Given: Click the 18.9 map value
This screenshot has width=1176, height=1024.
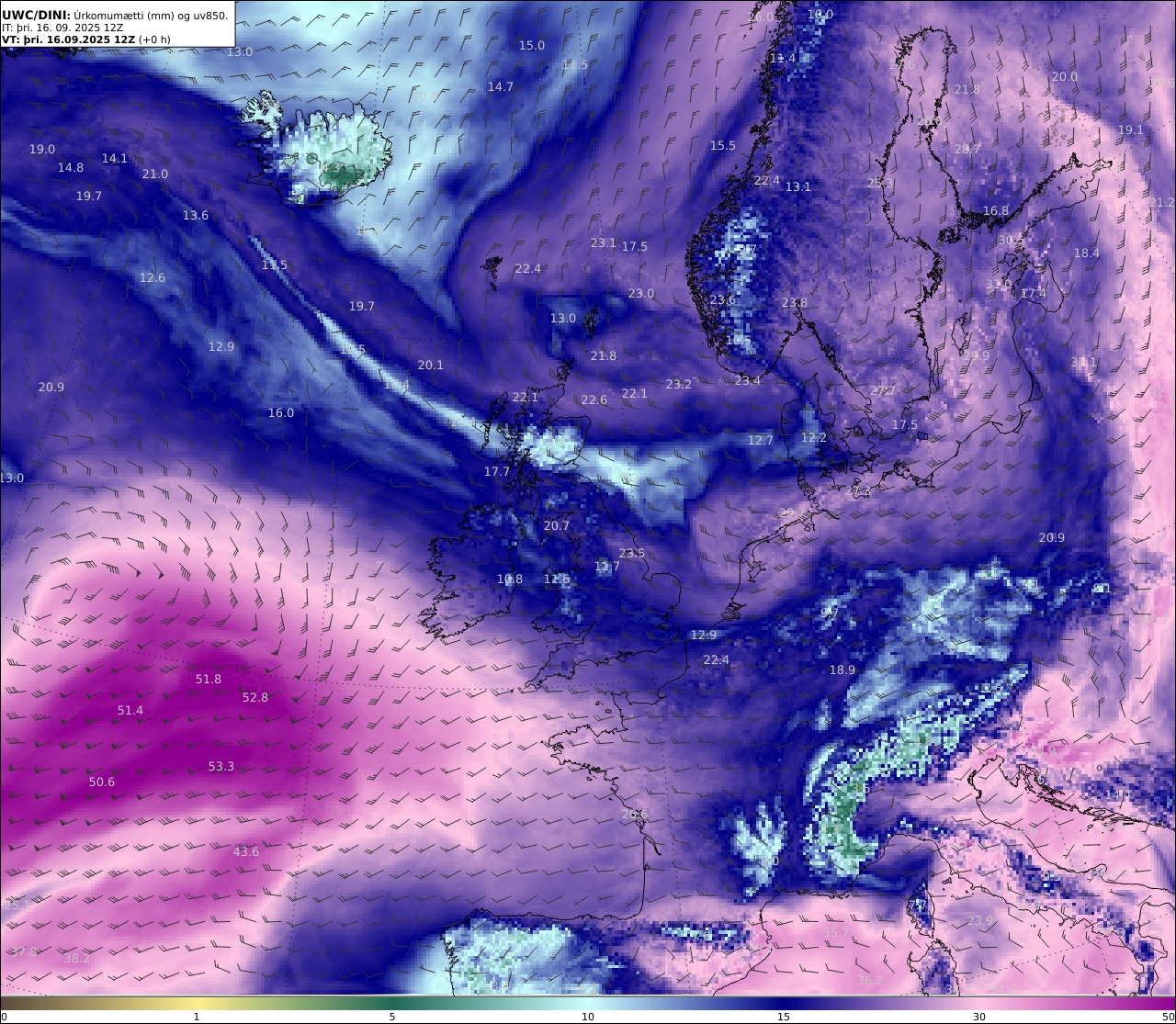Looking at the screenshot, I should [842, 670].
